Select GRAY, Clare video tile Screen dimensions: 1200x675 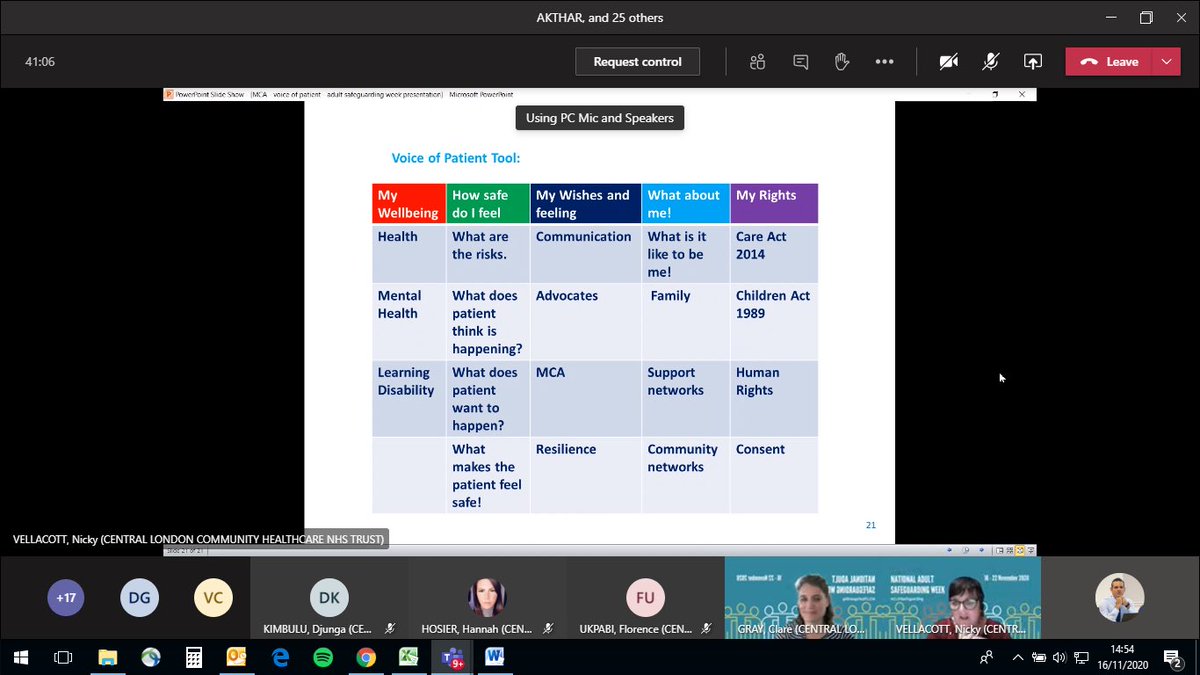point(803,598)
